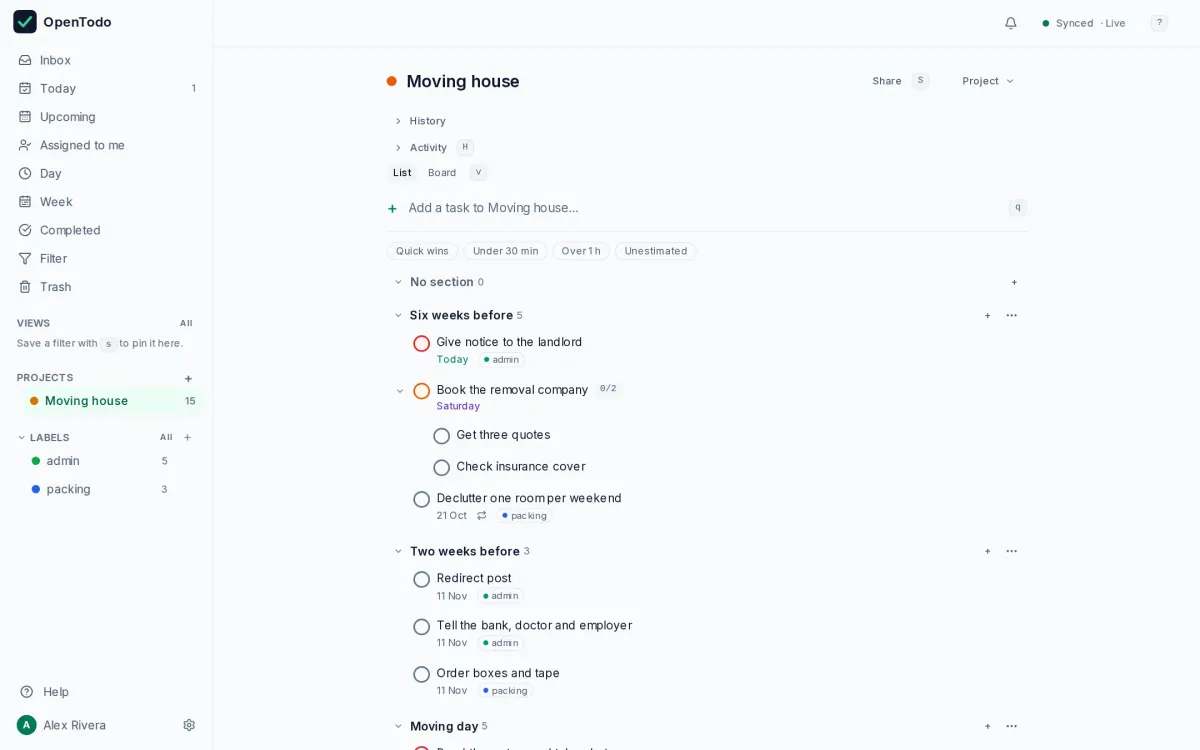Open the Day view
1200x750 pixels.
click(x=107, y=173)
